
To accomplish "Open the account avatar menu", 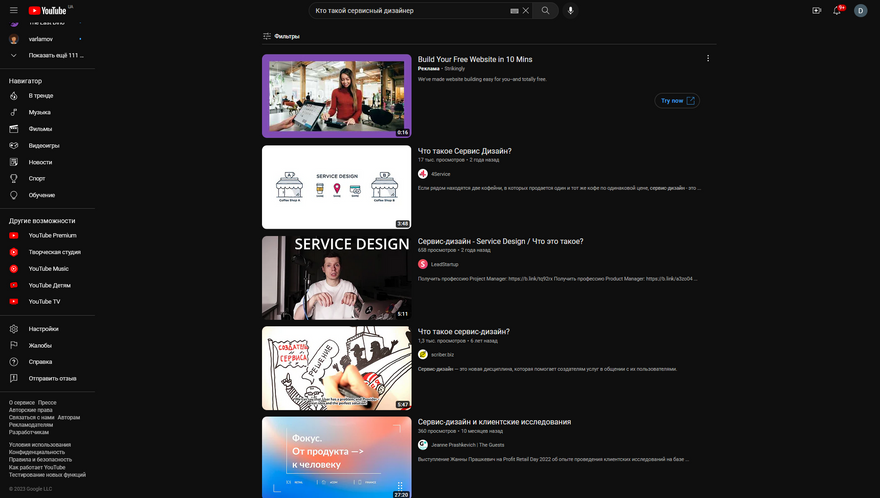I will (x=860, y=11).
